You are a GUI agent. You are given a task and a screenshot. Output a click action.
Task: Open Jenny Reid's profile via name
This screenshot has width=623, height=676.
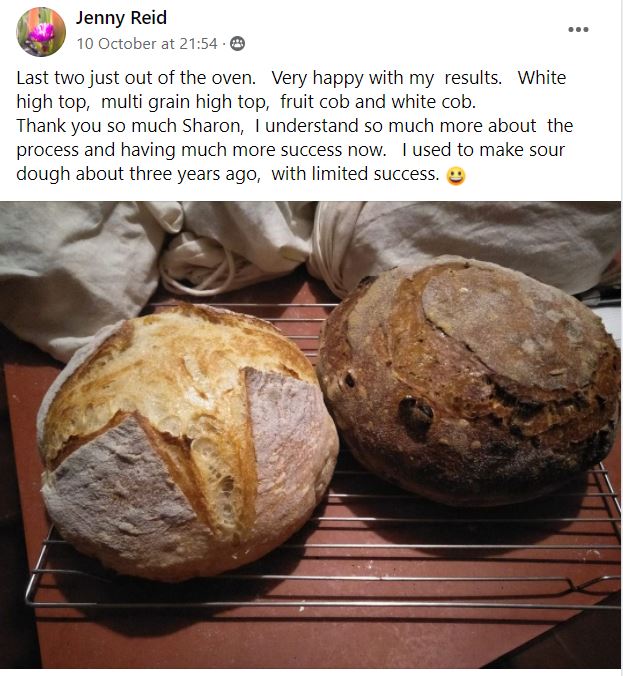pyautogui.click(x=121, y=18)
